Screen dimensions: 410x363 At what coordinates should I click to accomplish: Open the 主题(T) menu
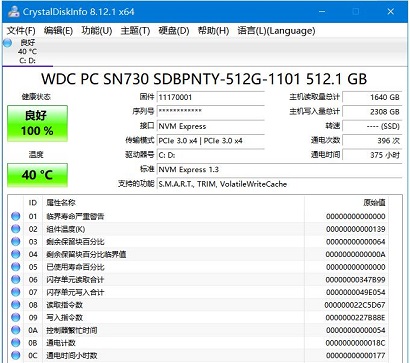point(135,31)
